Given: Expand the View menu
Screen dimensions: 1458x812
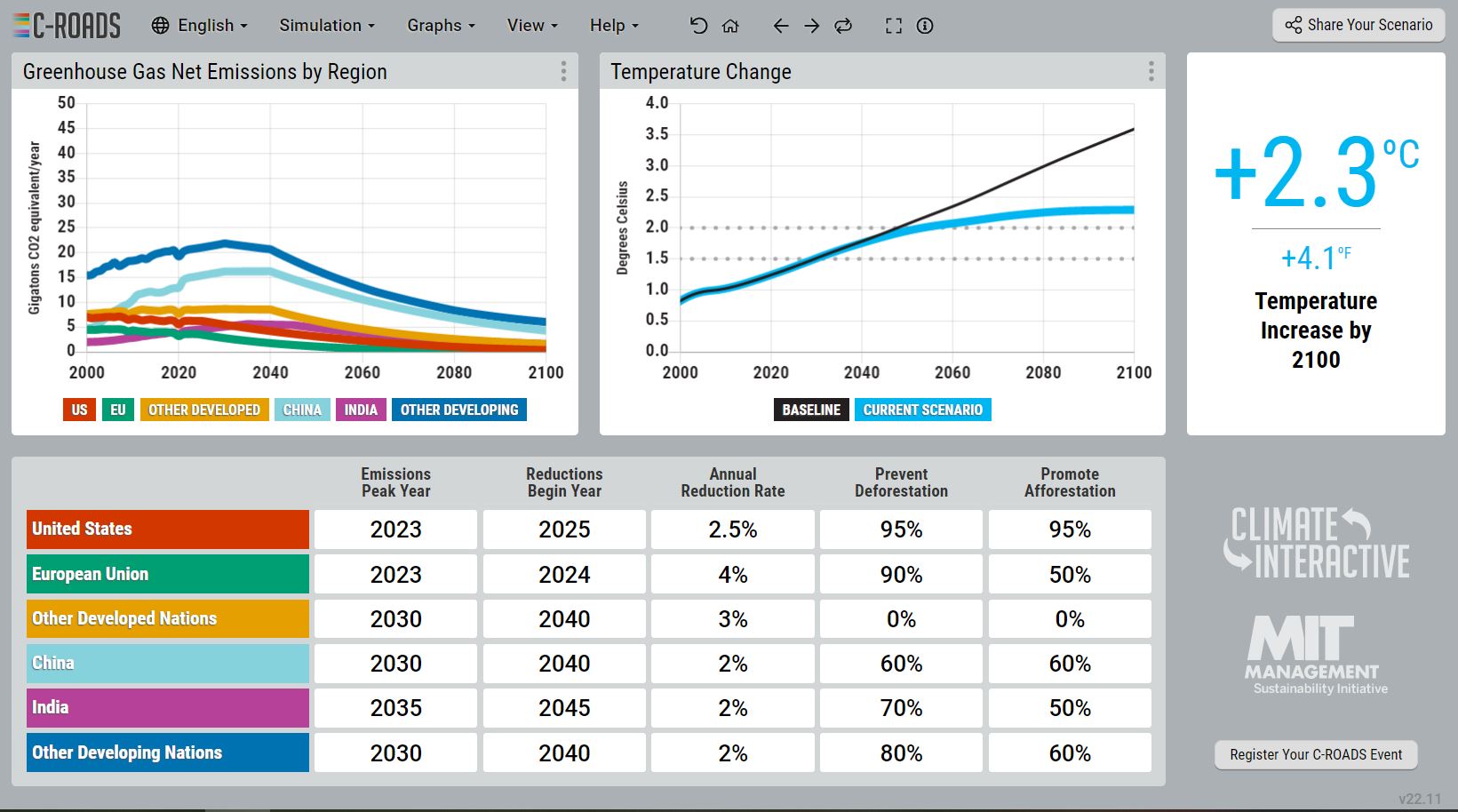Looking at the screenshot, I should (x=532, y=26).
